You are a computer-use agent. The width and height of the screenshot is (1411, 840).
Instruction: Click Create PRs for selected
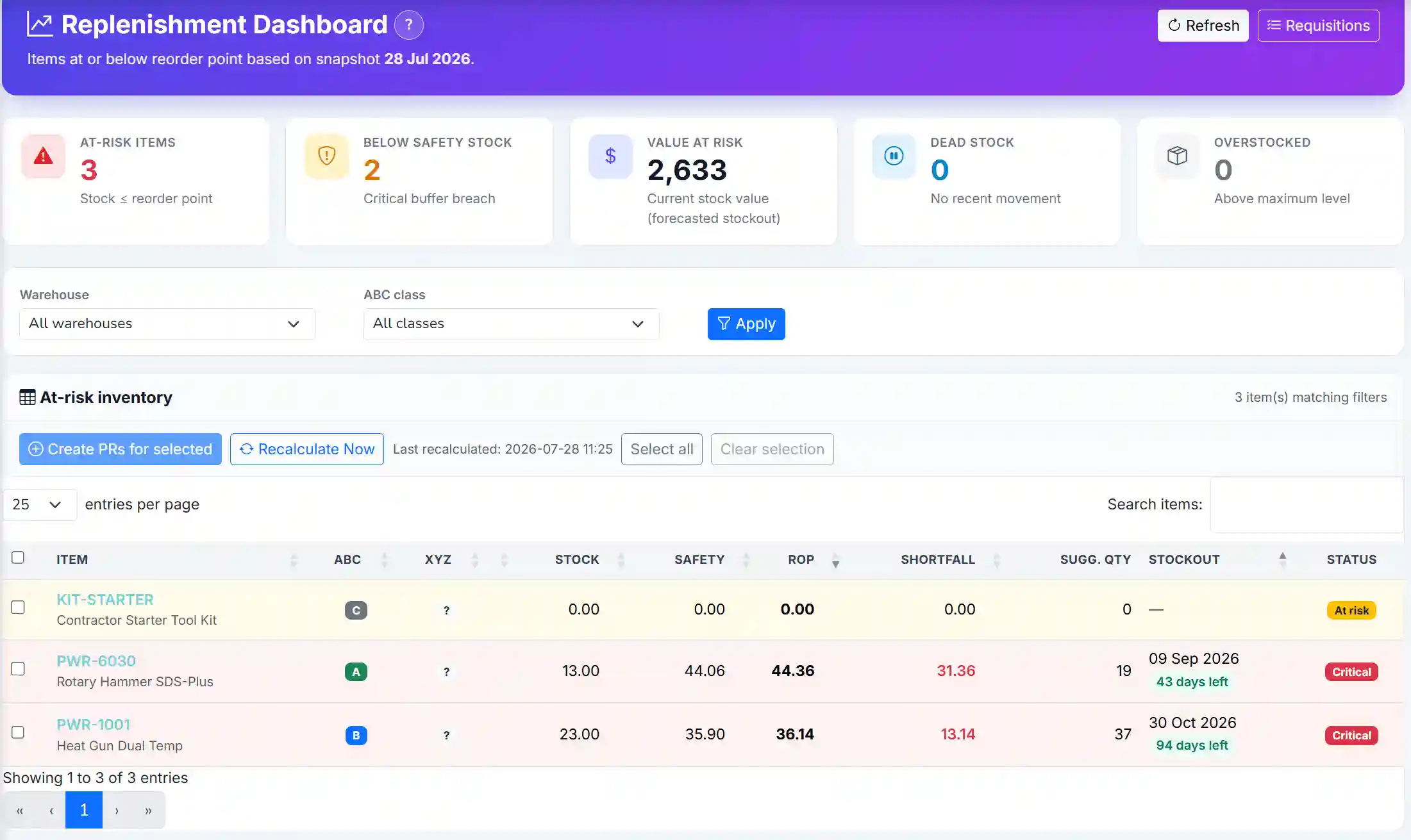pyautogui.click(x=121, y=449)
